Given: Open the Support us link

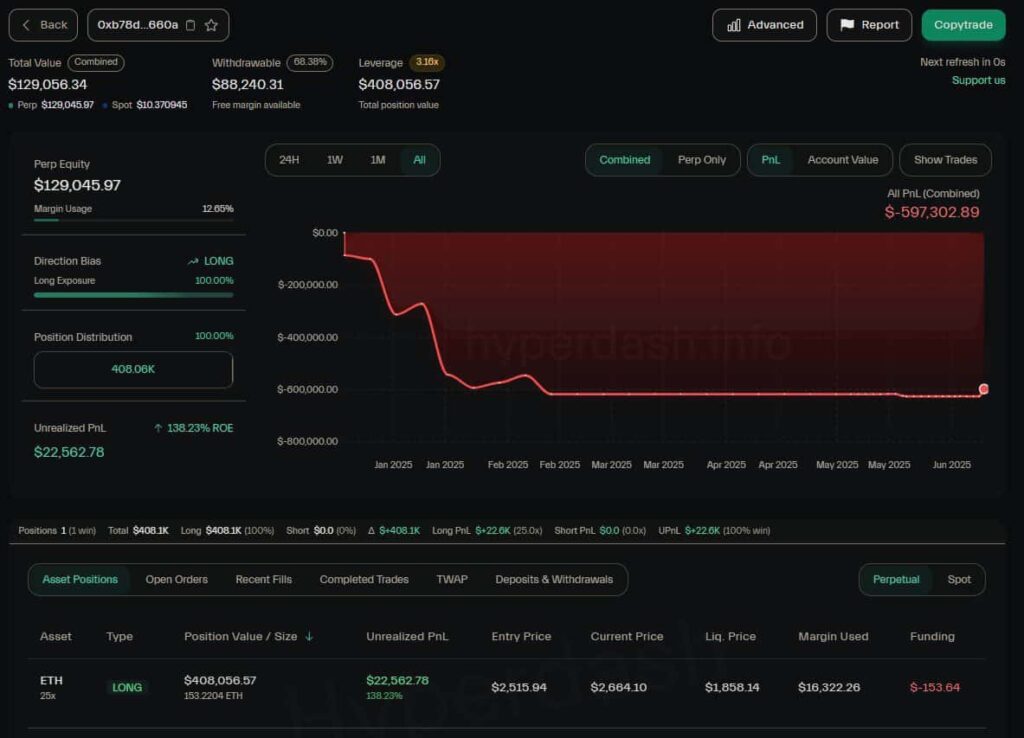Looking at the screenshot, I should coord(978,80).
